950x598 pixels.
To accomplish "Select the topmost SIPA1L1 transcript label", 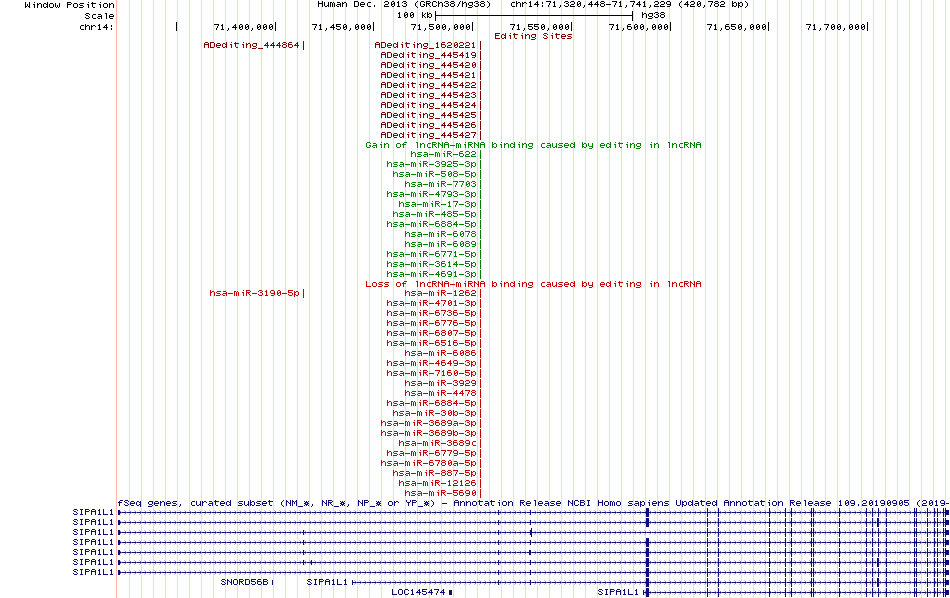I will point(93,513).
